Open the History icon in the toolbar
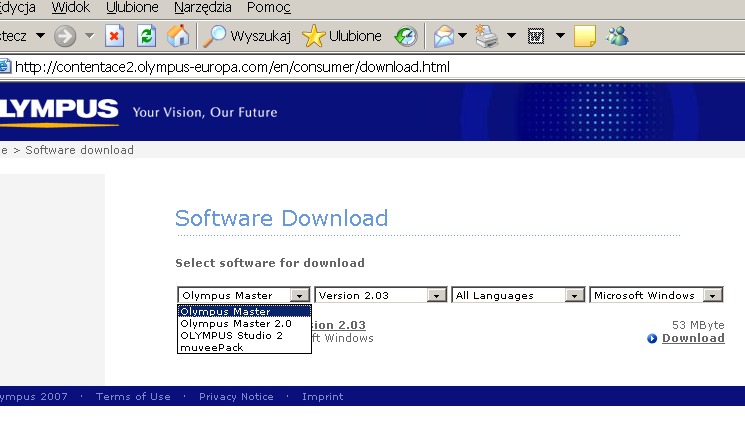This screenshot has width=745, height=426. pos(406,37)
